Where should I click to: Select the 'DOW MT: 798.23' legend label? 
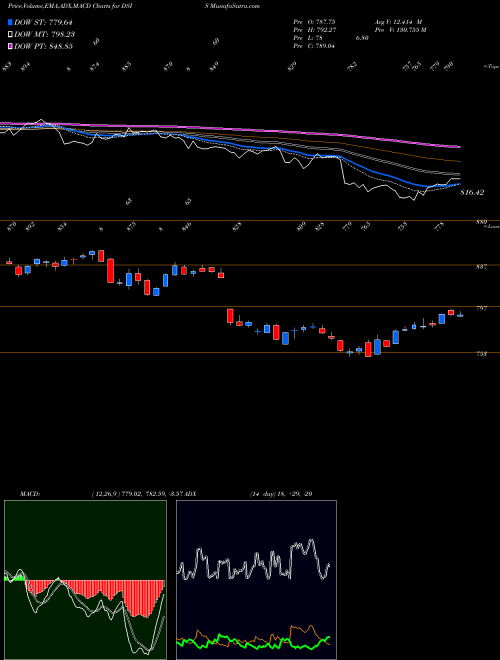point(45,34)
